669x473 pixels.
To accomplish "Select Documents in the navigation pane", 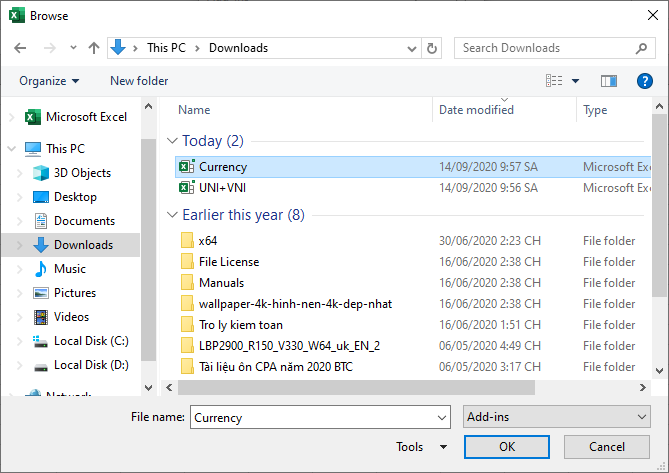I will [x=84, y=221].
